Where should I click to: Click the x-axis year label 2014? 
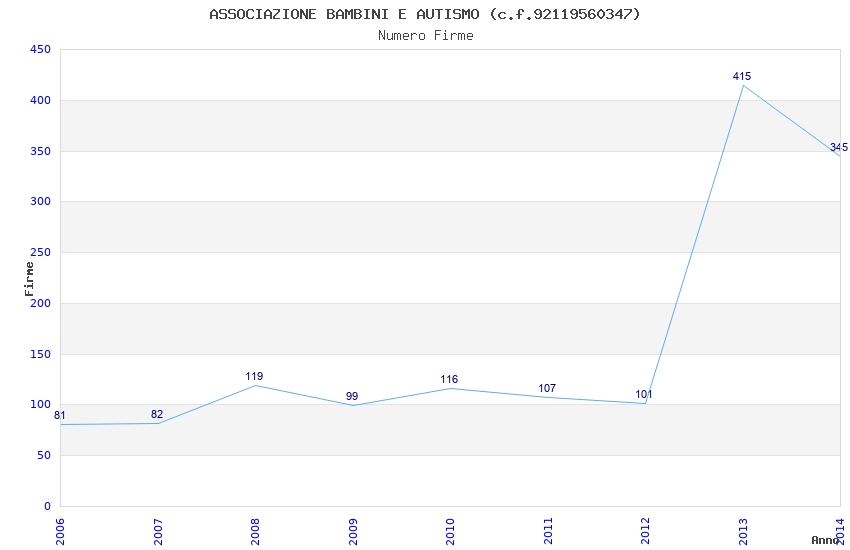(840, 532)
